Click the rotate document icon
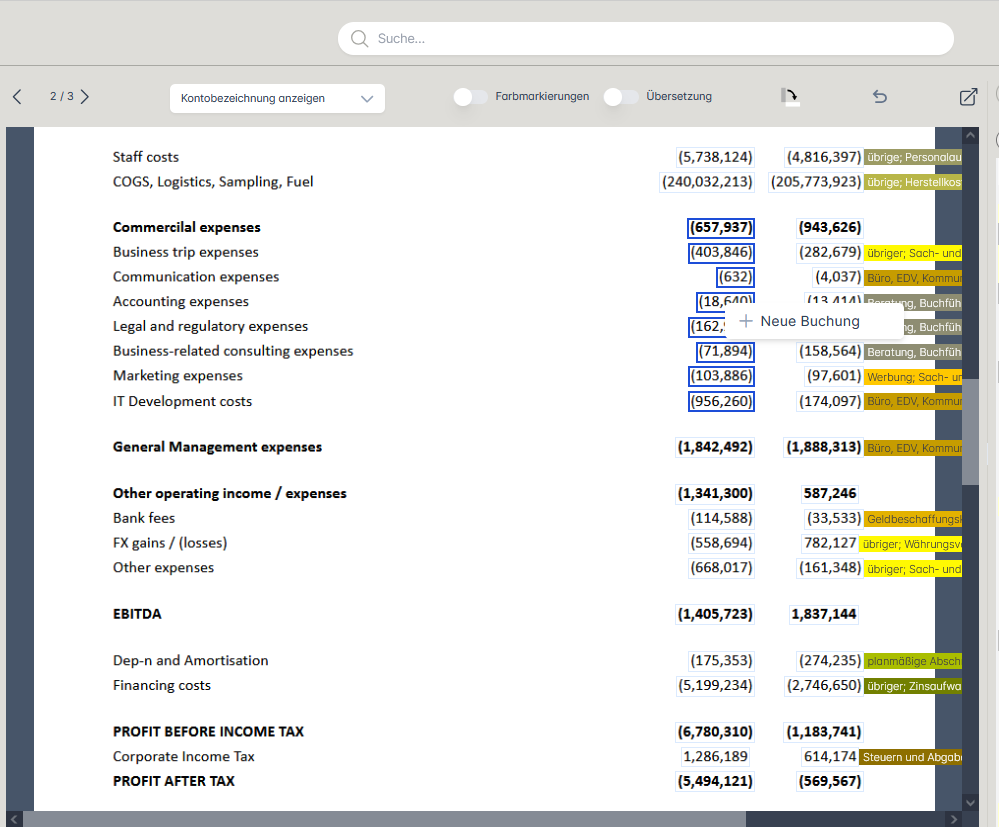999x827 pixels. (790, 97)
